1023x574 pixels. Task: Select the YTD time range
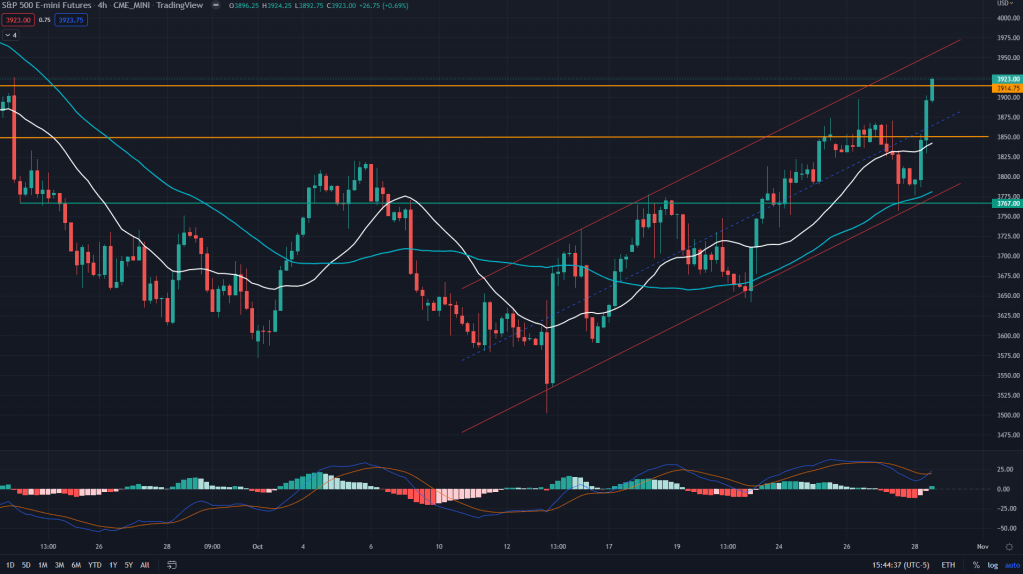pyautogui.click(x=94, y=565)
